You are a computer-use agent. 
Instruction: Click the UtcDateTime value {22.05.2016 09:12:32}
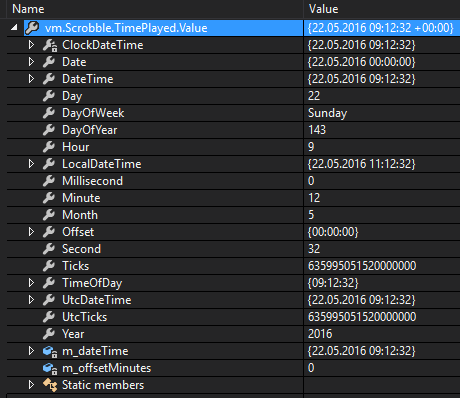[362, 300]
